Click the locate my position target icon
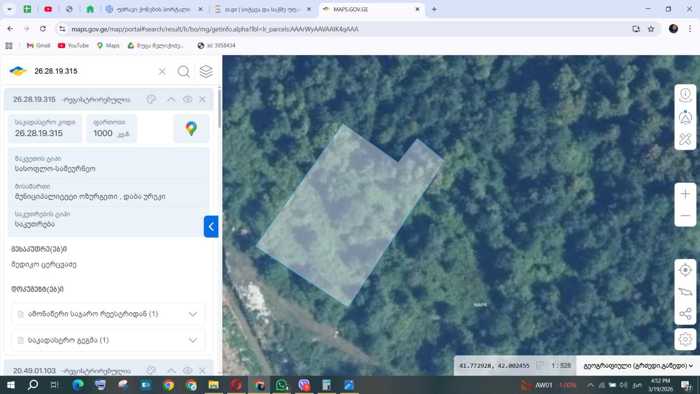The image size is (700, 394). tap(685, 270)
